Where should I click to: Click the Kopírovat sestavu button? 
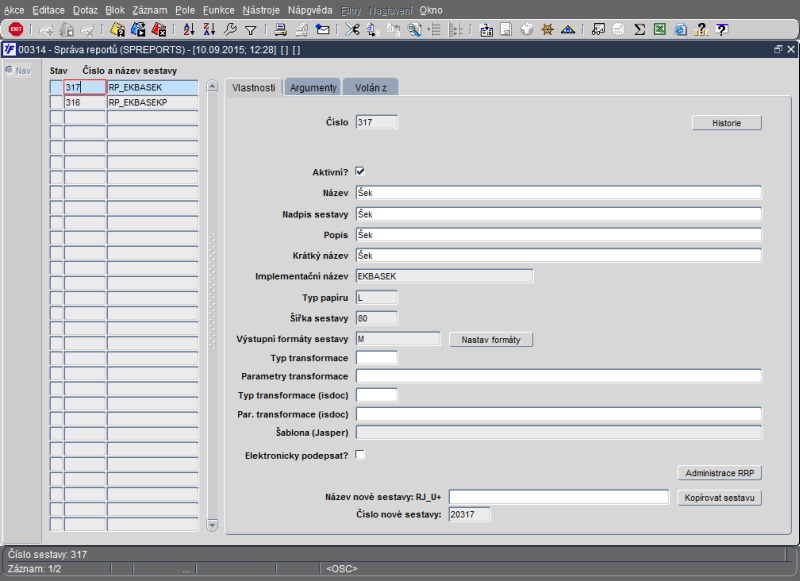(719, 498)
